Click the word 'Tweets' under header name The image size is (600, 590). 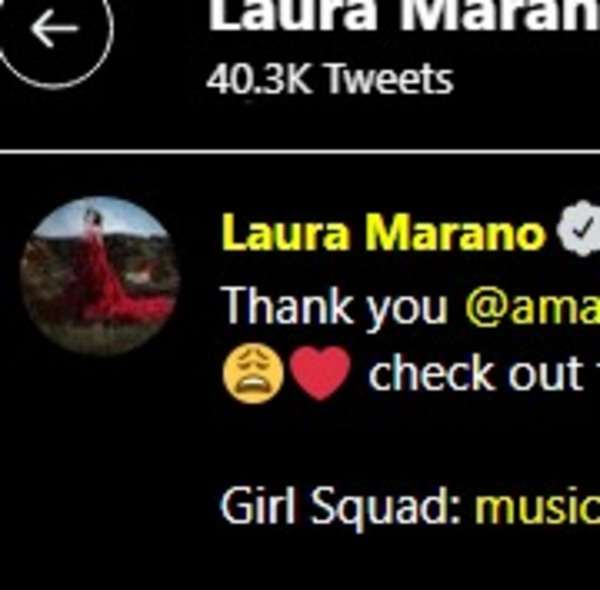pyautogui.click(x=390, y=80)
